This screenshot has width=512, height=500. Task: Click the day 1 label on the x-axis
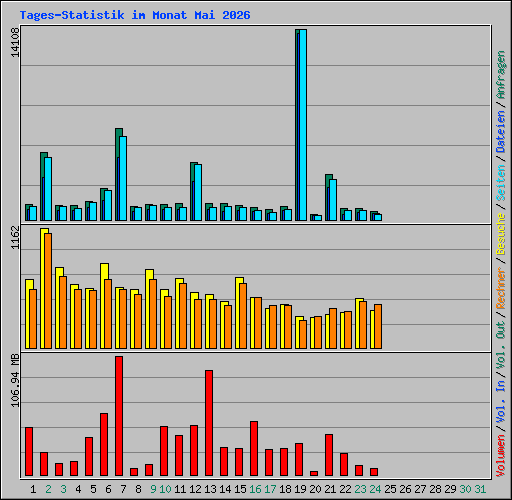(33, 489)
